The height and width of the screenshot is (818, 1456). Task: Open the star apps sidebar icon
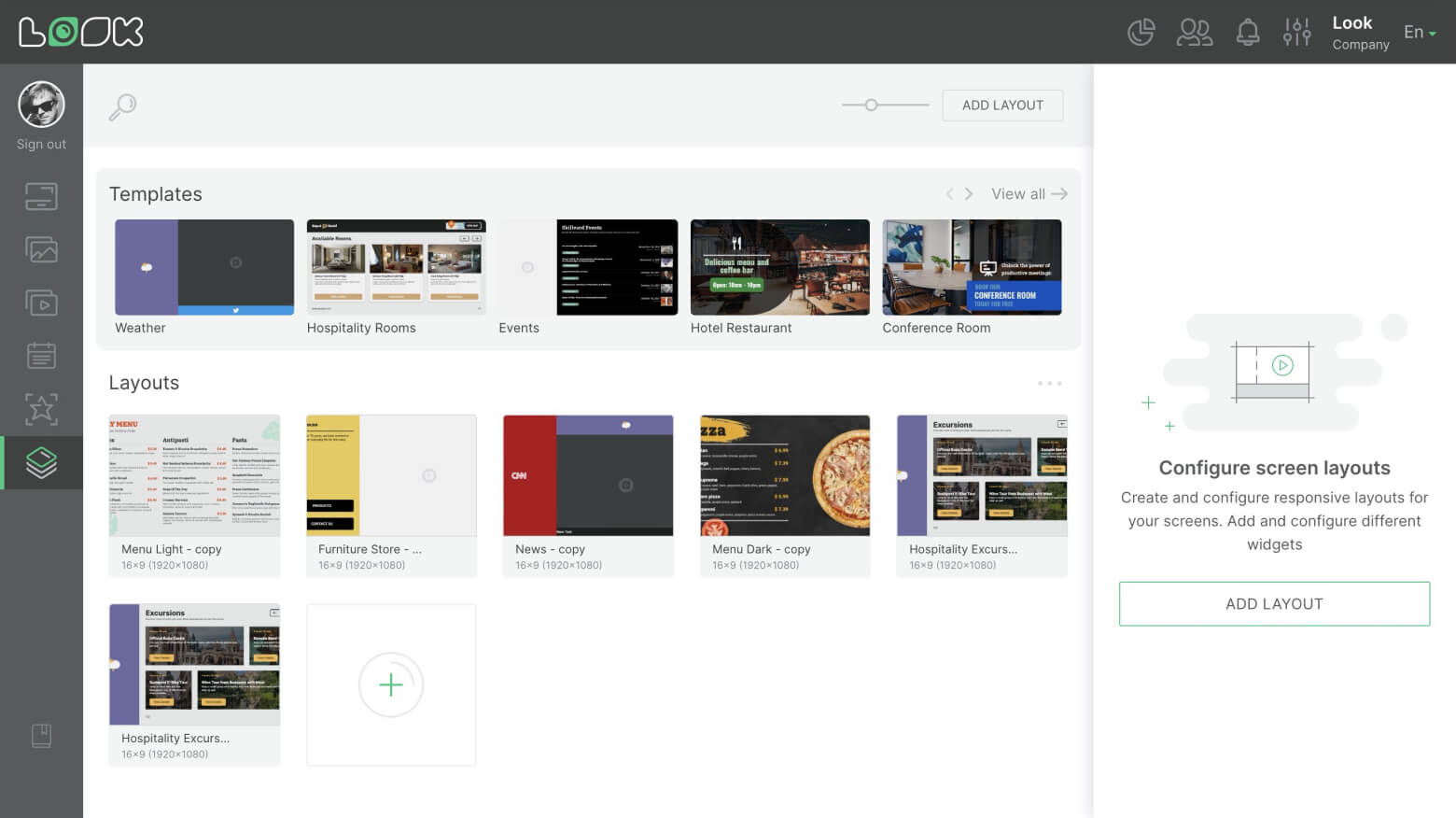pos(41,409)
